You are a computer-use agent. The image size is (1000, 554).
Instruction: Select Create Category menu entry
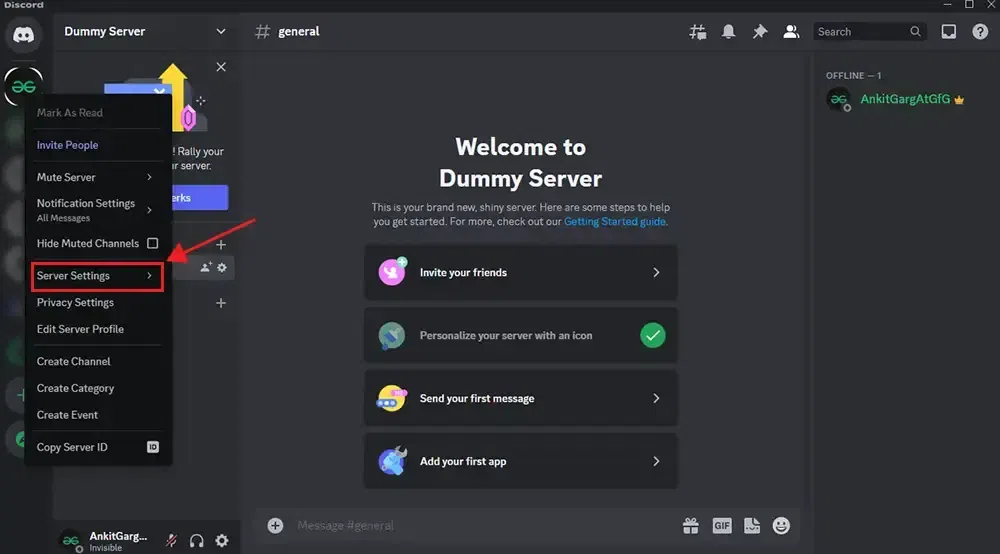tap(97, 388)
